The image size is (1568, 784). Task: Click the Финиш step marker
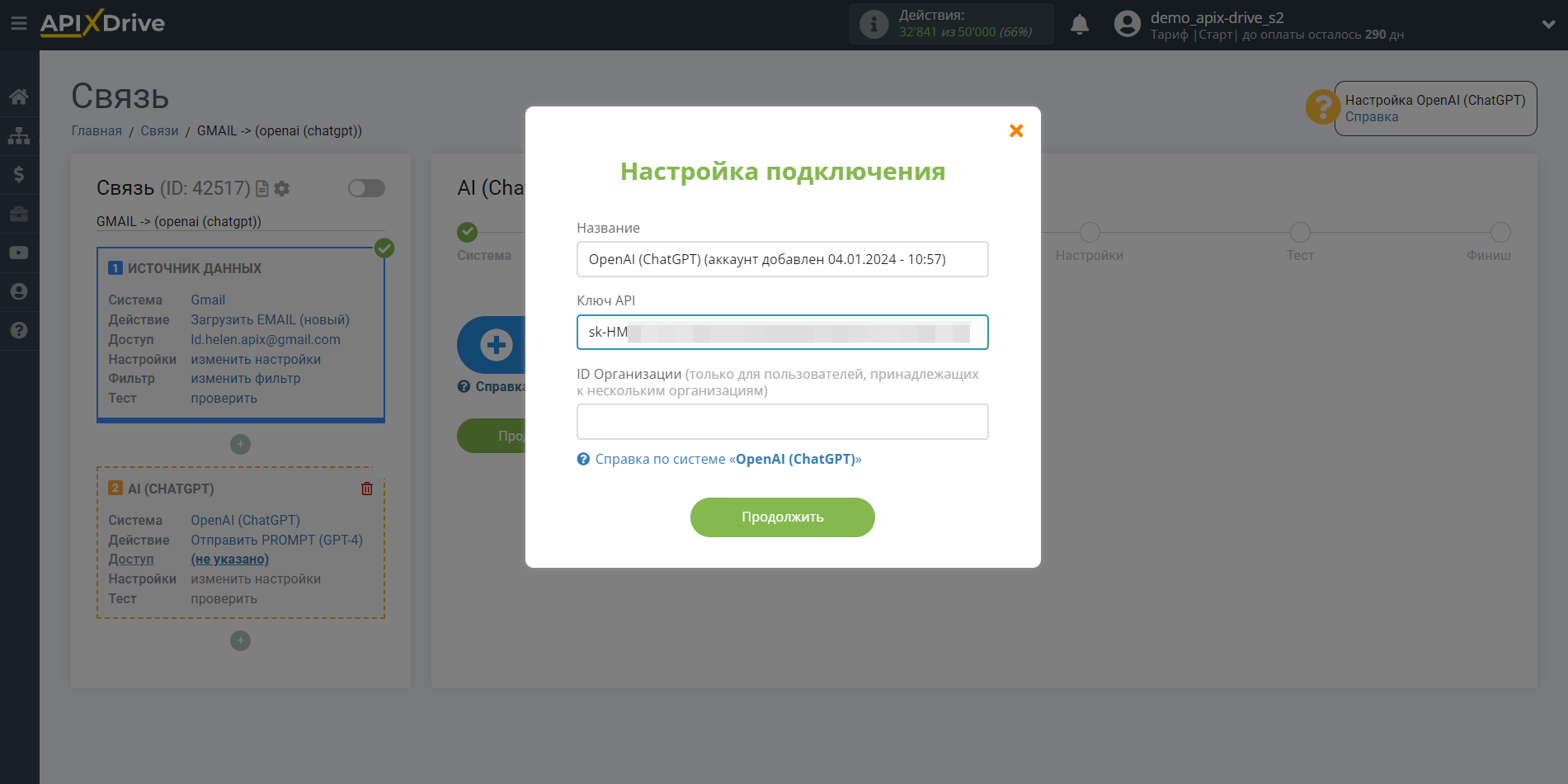[x=1500, y=232]
